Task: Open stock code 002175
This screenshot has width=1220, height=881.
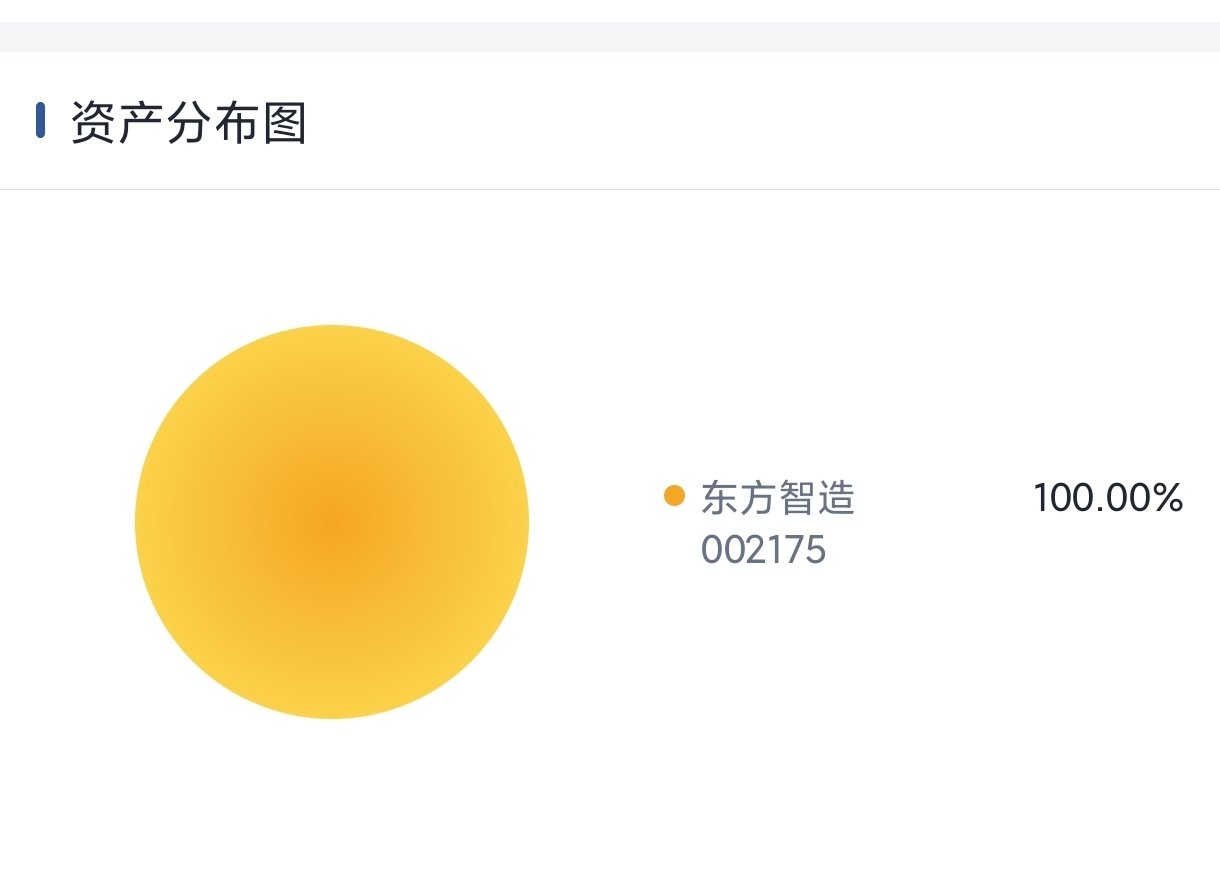Action: [763, 549]
